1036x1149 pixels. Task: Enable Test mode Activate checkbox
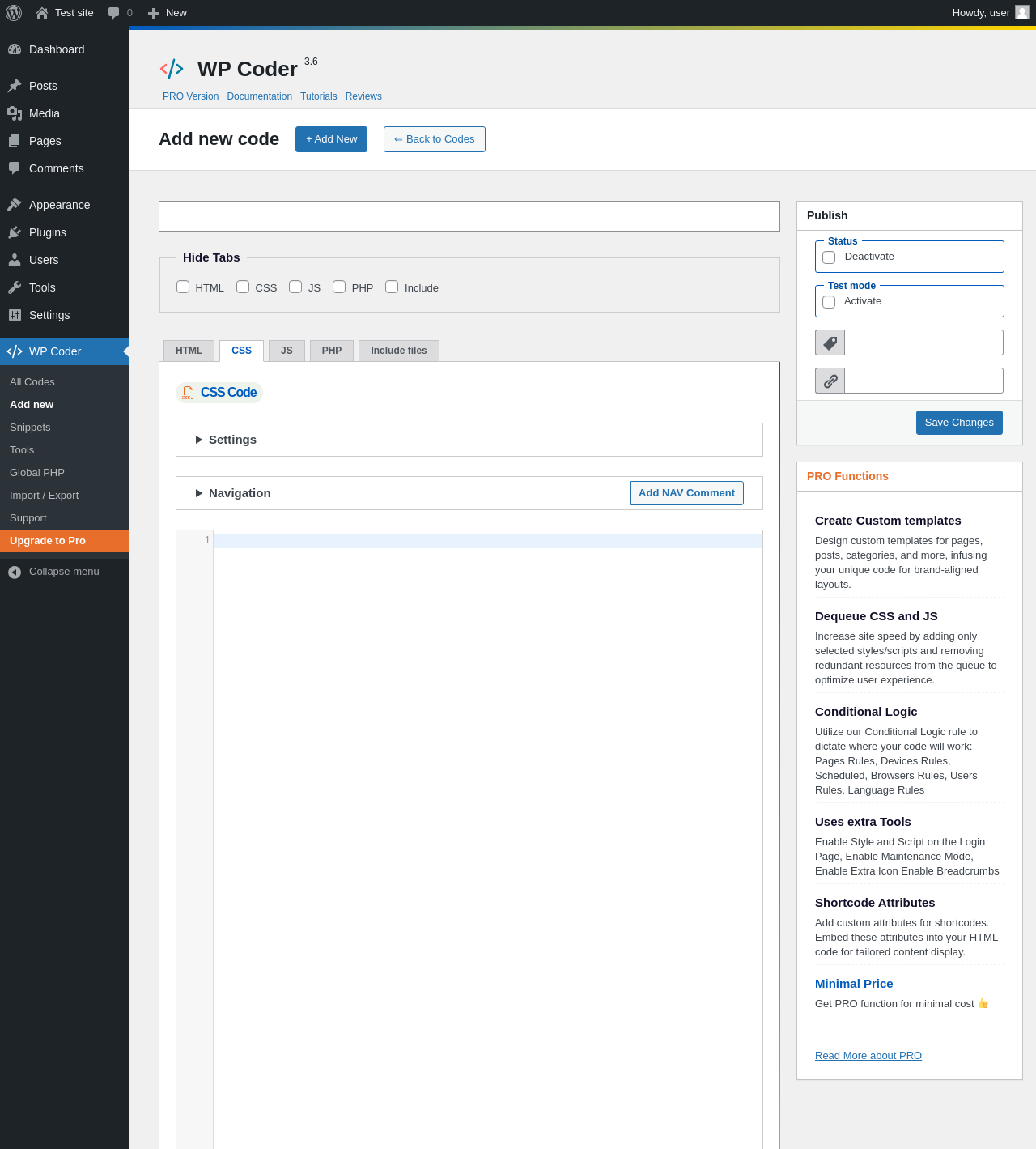click(x=829, y=302)
